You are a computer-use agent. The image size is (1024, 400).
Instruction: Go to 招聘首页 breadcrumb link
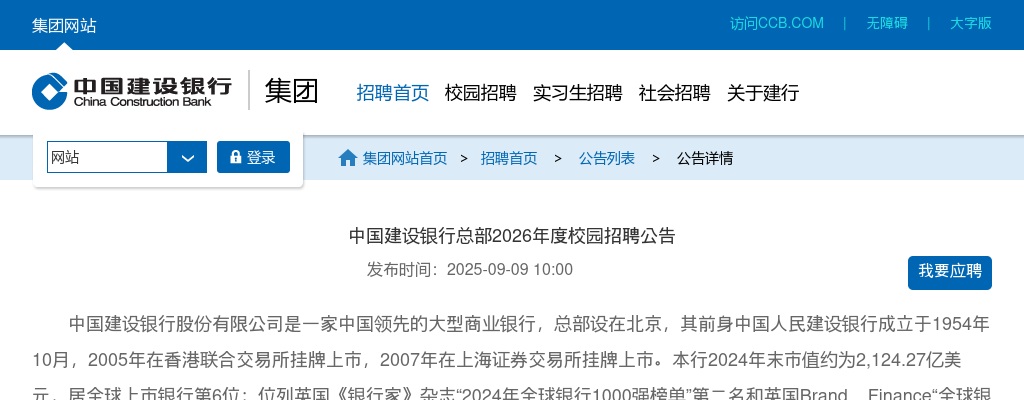509,158
